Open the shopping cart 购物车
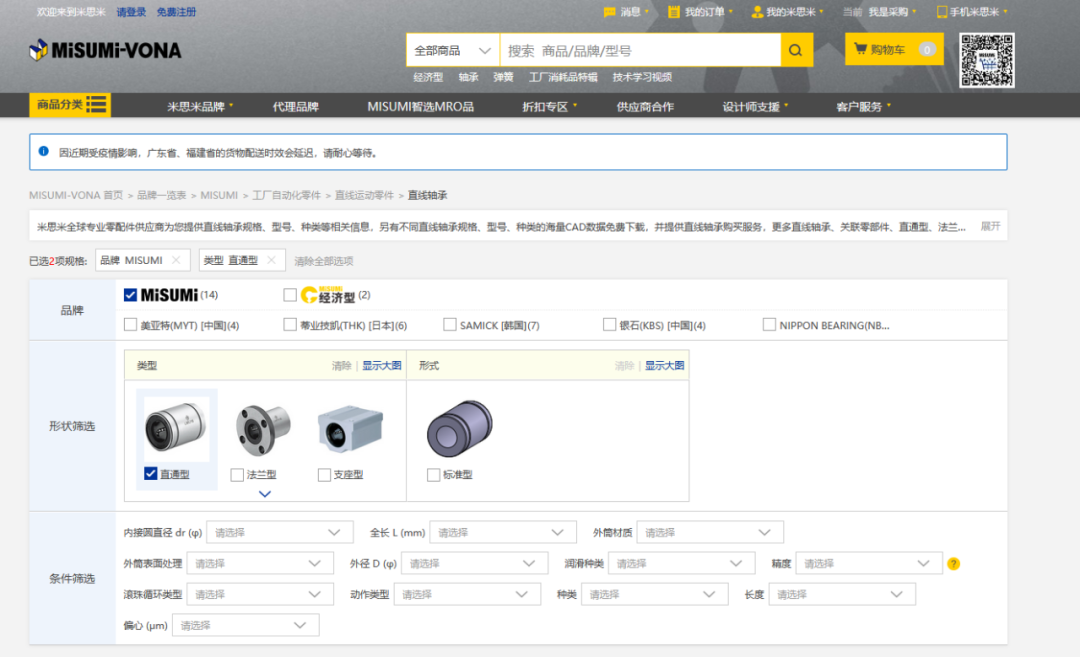This screenshot has height=657, width=1080. (894, 50)
